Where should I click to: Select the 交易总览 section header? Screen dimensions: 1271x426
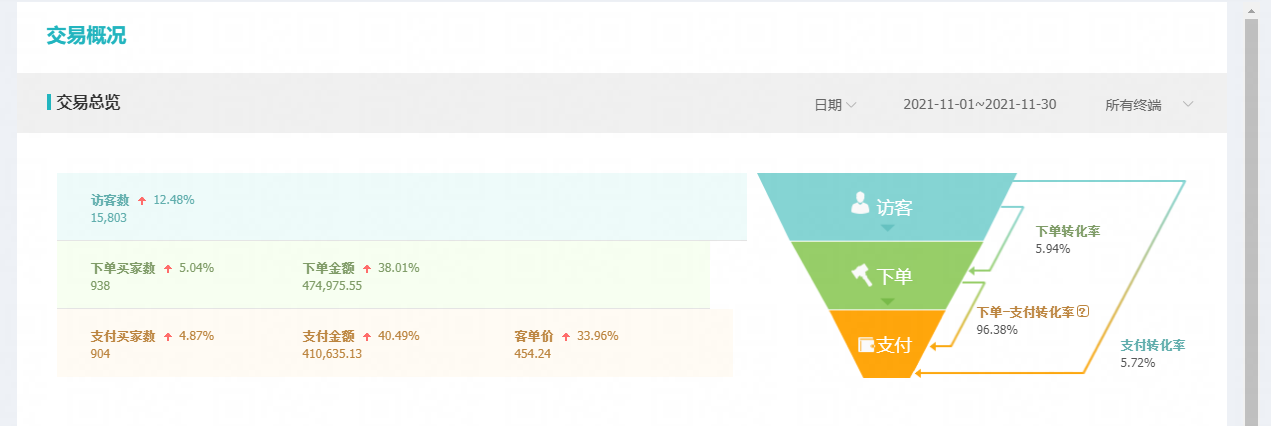[x=88, y=102]
